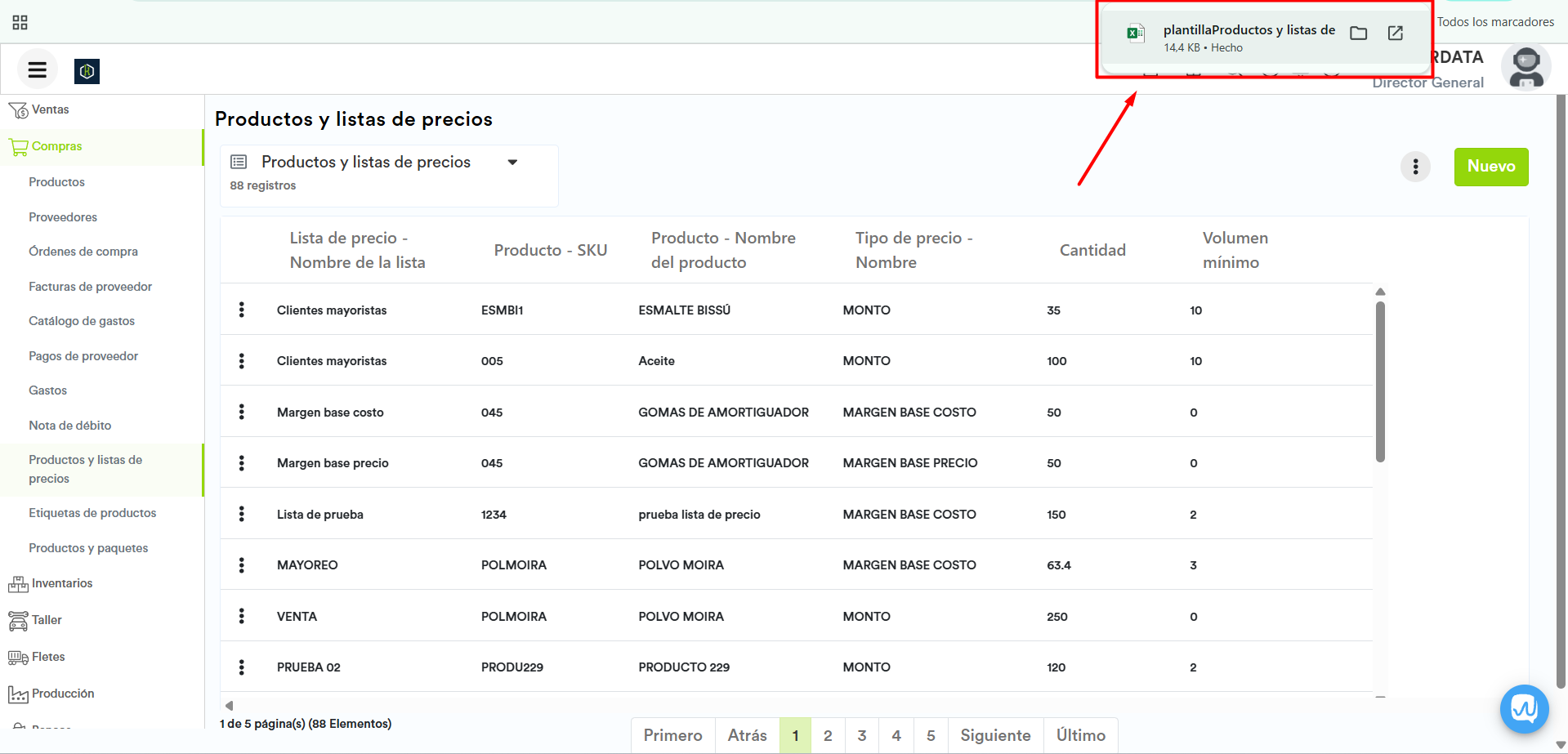The width and height of the screenshot is (1568, 754).
Task: Expand the Productos y listas de precios view dropdown
Action: (512, 163)
